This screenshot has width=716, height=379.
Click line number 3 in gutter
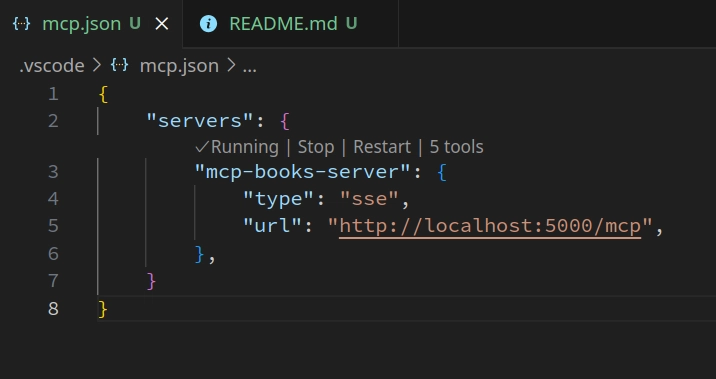coord(53,172)
